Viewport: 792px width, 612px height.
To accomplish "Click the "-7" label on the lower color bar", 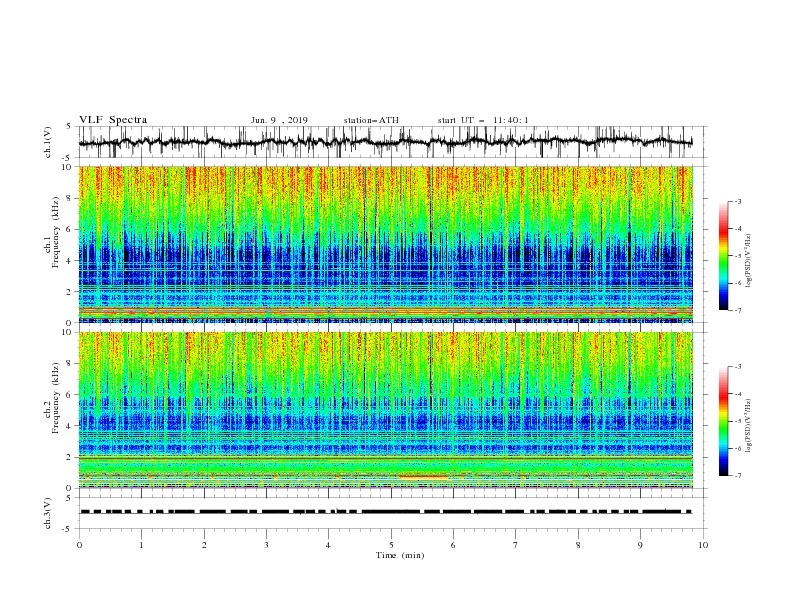I will pos(737,476).
